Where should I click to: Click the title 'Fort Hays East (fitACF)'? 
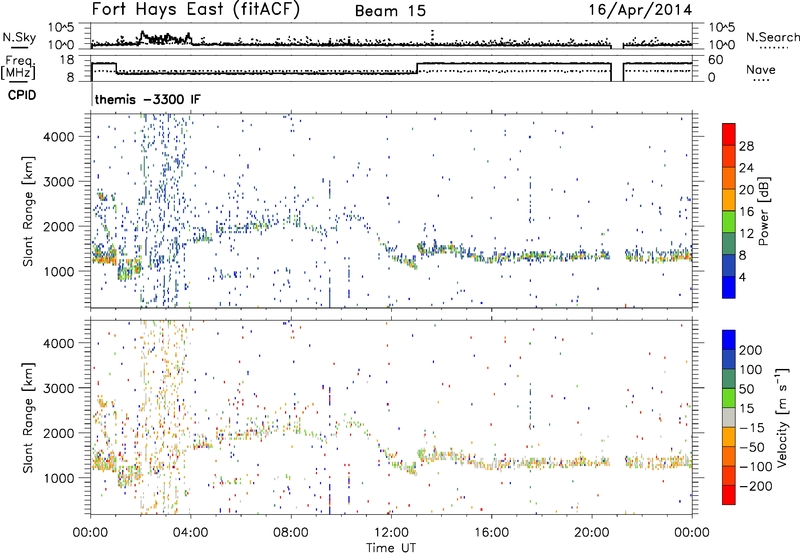coord(196,10)
